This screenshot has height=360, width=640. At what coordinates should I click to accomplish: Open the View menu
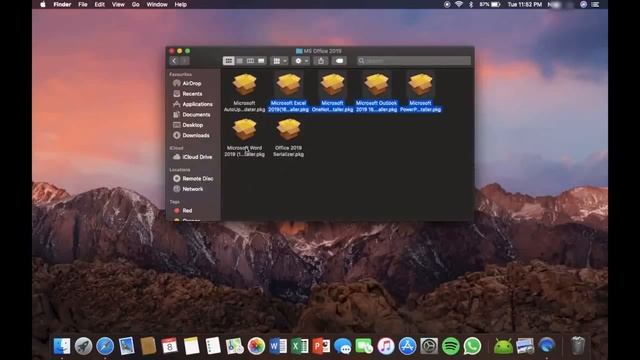(118, 4)
